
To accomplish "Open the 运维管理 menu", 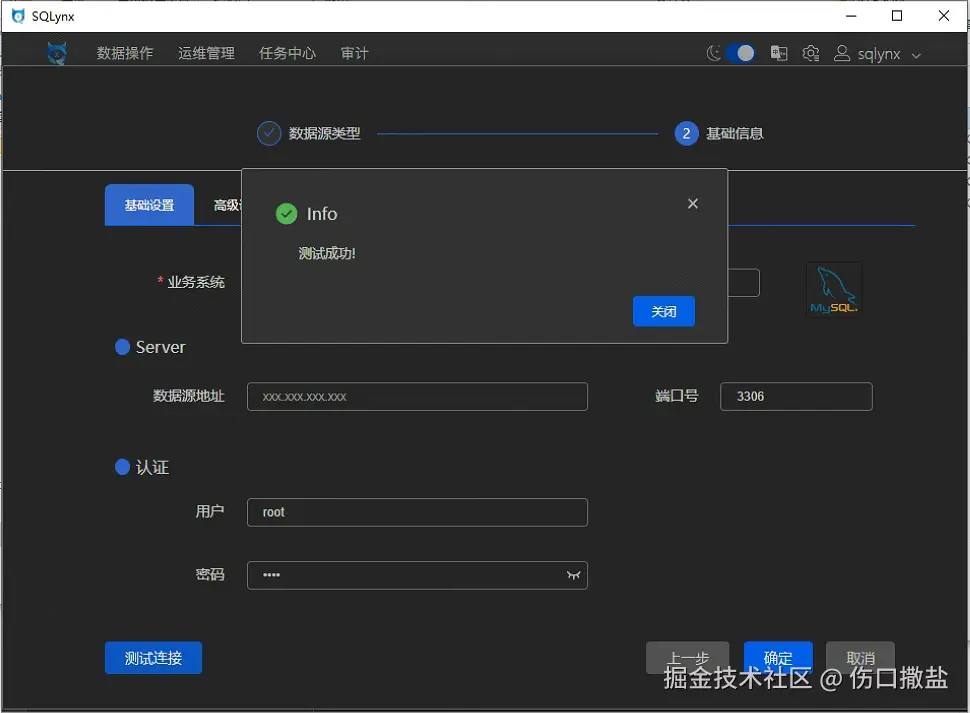I will [x=206, y=53].
